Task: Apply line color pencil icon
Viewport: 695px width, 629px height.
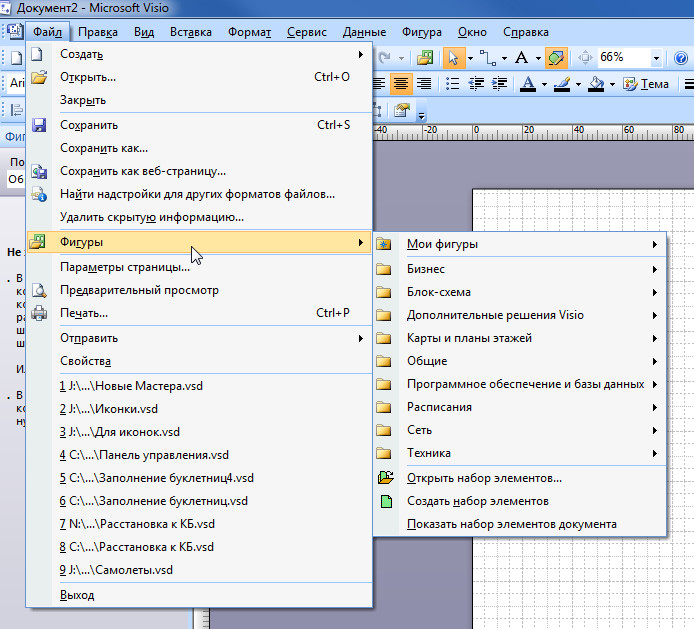Action: click(x=562, y=83)
